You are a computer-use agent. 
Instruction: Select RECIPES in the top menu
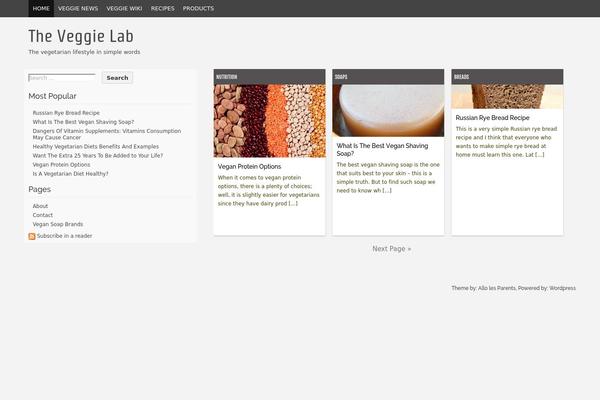point(163,8)
